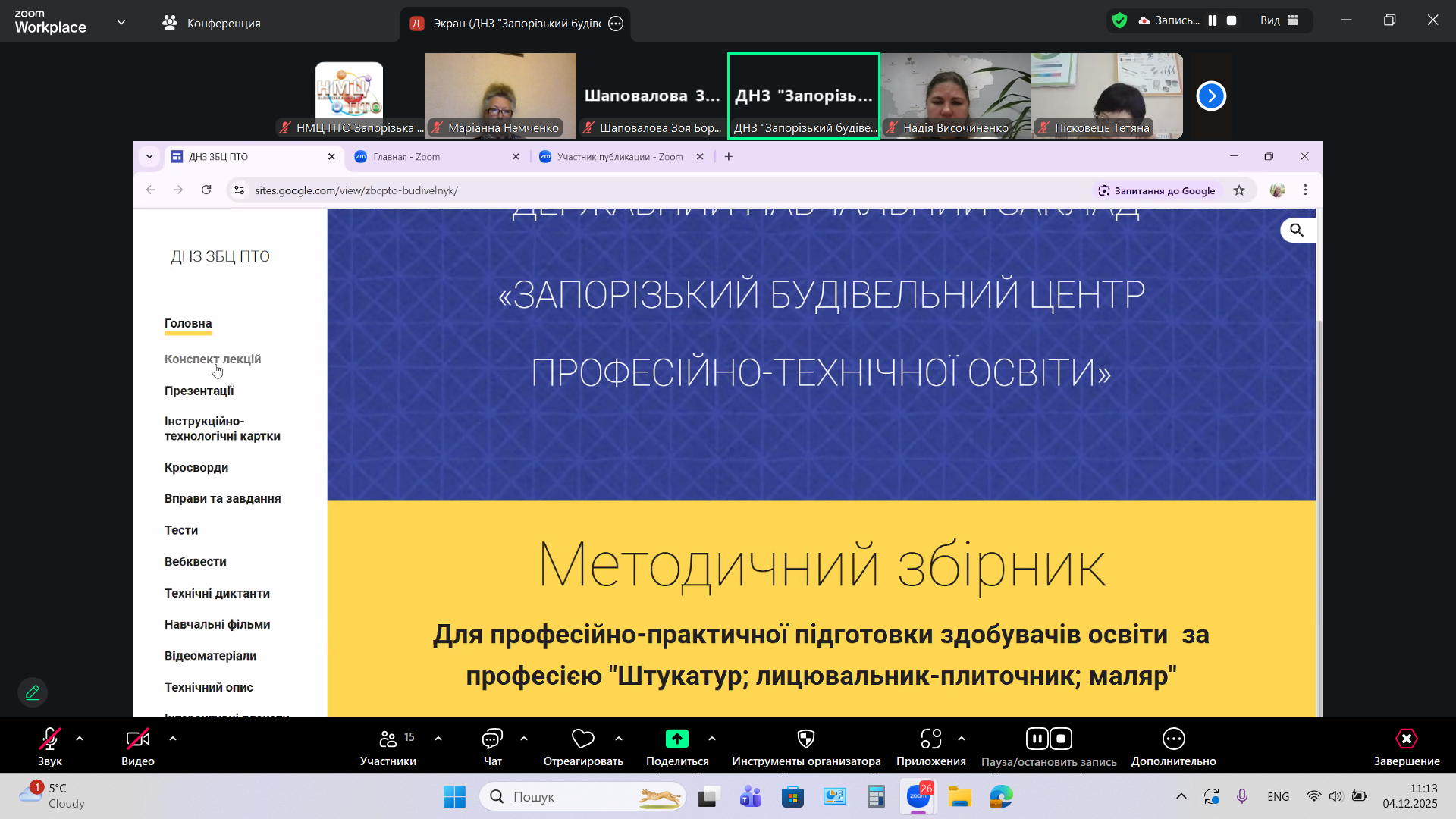
Task: Open the Презентації page link
Action: click(x=199, y=391)
